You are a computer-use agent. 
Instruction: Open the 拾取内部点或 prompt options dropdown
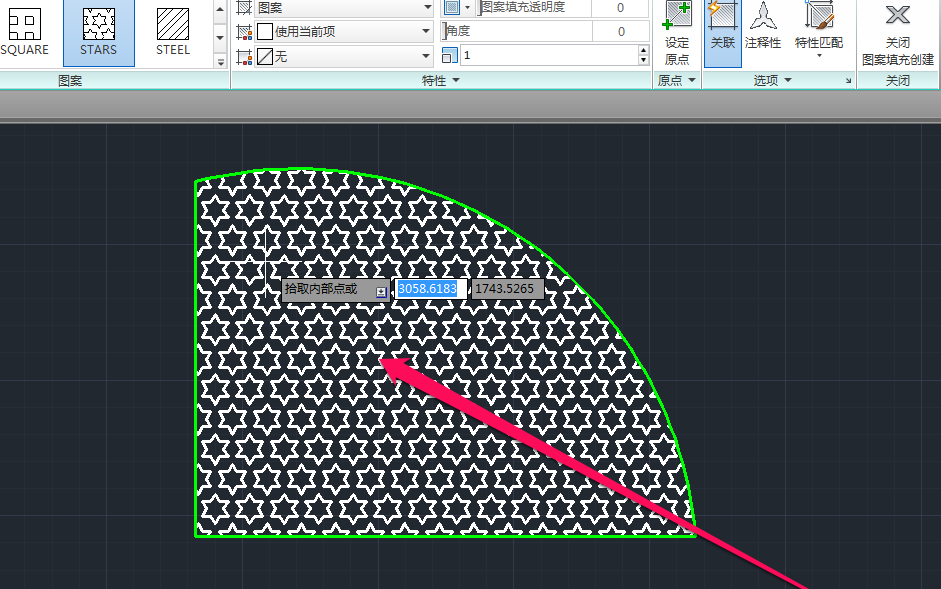381,292
